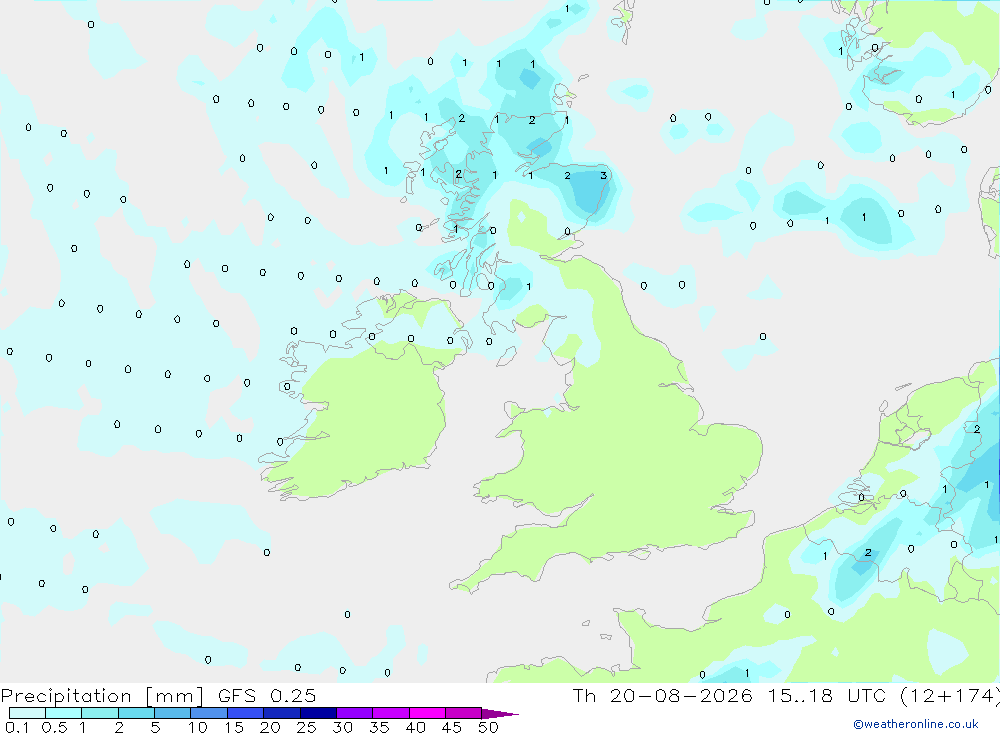Click the '0.1' legend scale label
The height and width of the screenshot is (733, 1000).
point(17,727)
